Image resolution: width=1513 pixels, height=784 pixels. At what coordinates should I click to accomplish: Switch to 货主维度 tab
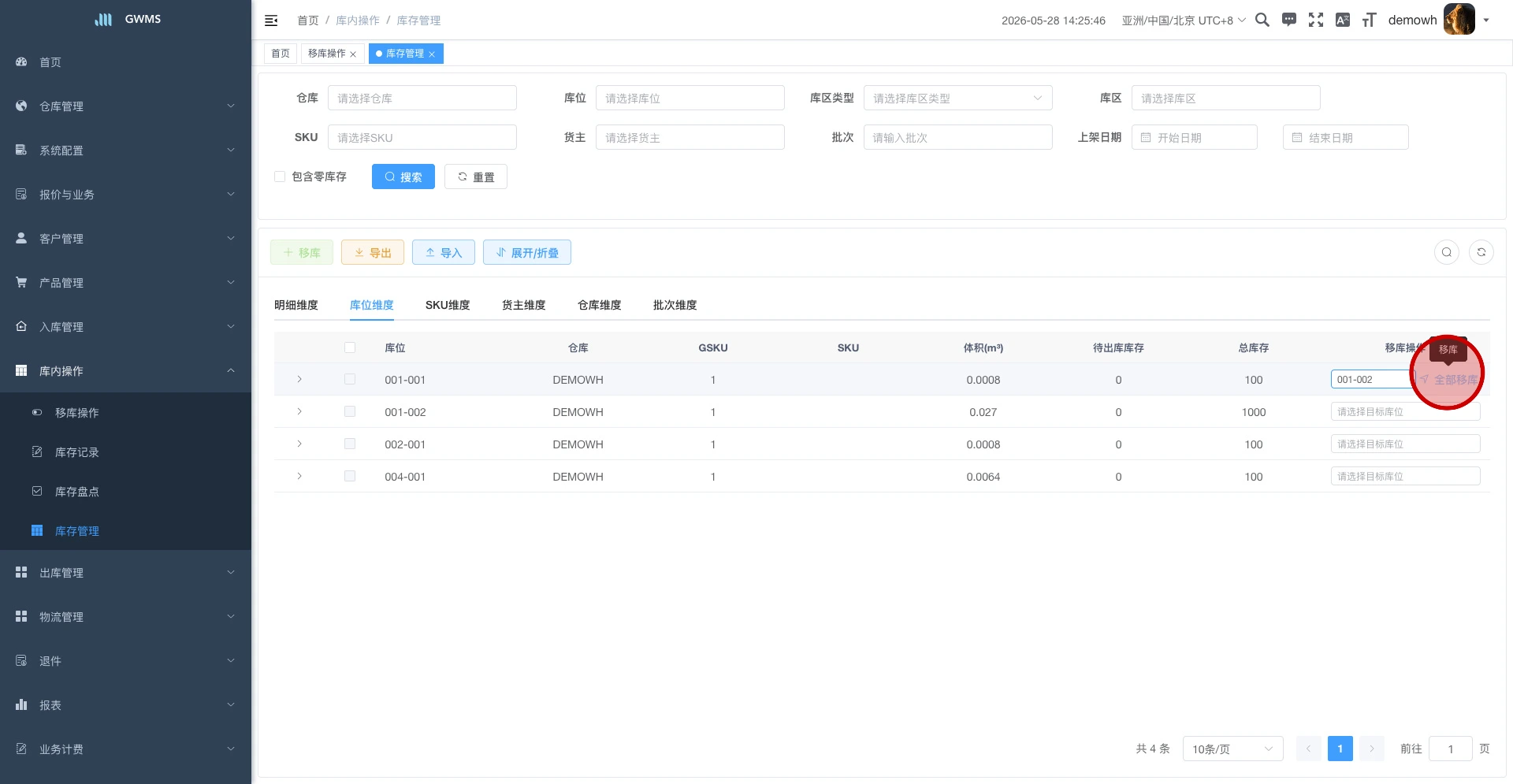pyautogui.click(x=524, y=305)
